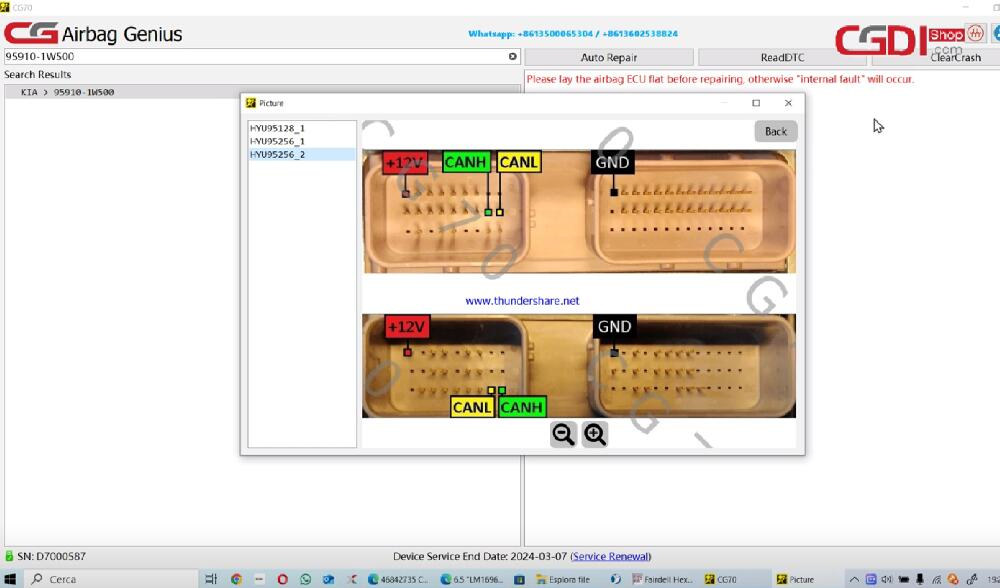Launch Google Chrome from taskbar
This screenshot has height=588, width=1000.
pos(237,579)
